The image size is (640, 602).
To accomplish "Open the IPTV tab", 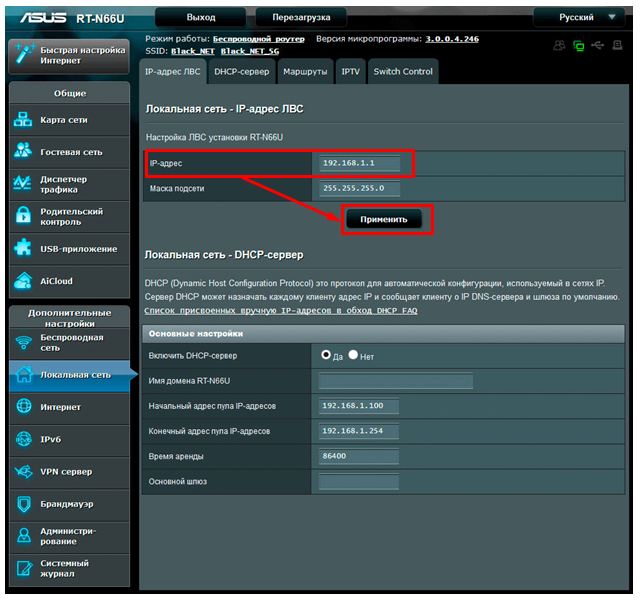I will [x=351, y=71].
